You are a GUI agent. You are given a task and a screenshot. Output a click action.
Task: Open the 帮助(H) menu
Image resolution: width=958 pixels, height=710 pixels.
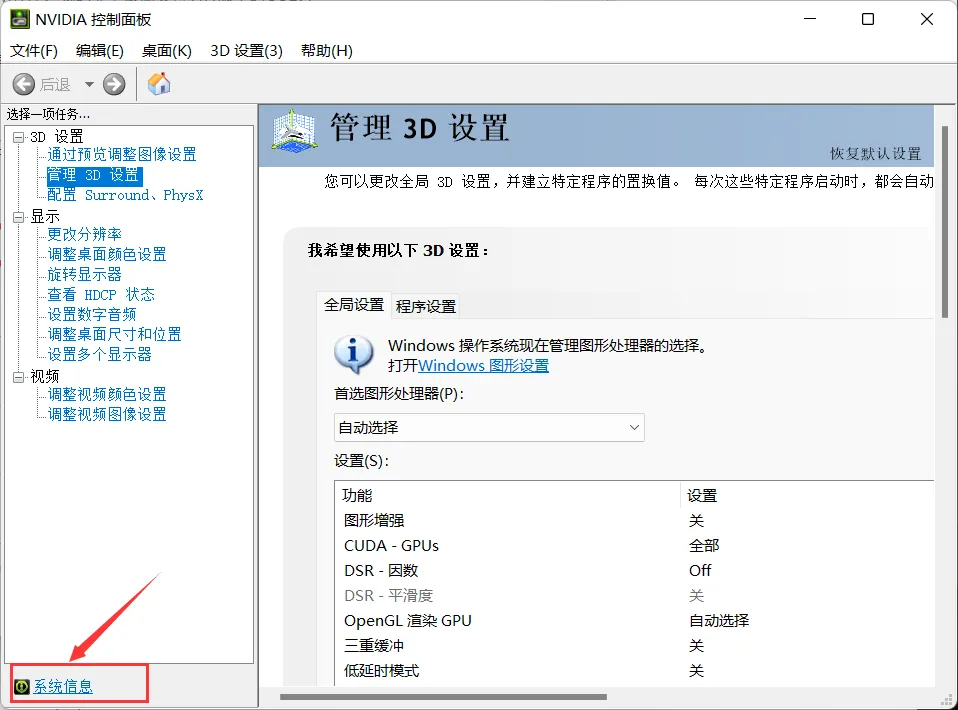[x=327, y=51]
